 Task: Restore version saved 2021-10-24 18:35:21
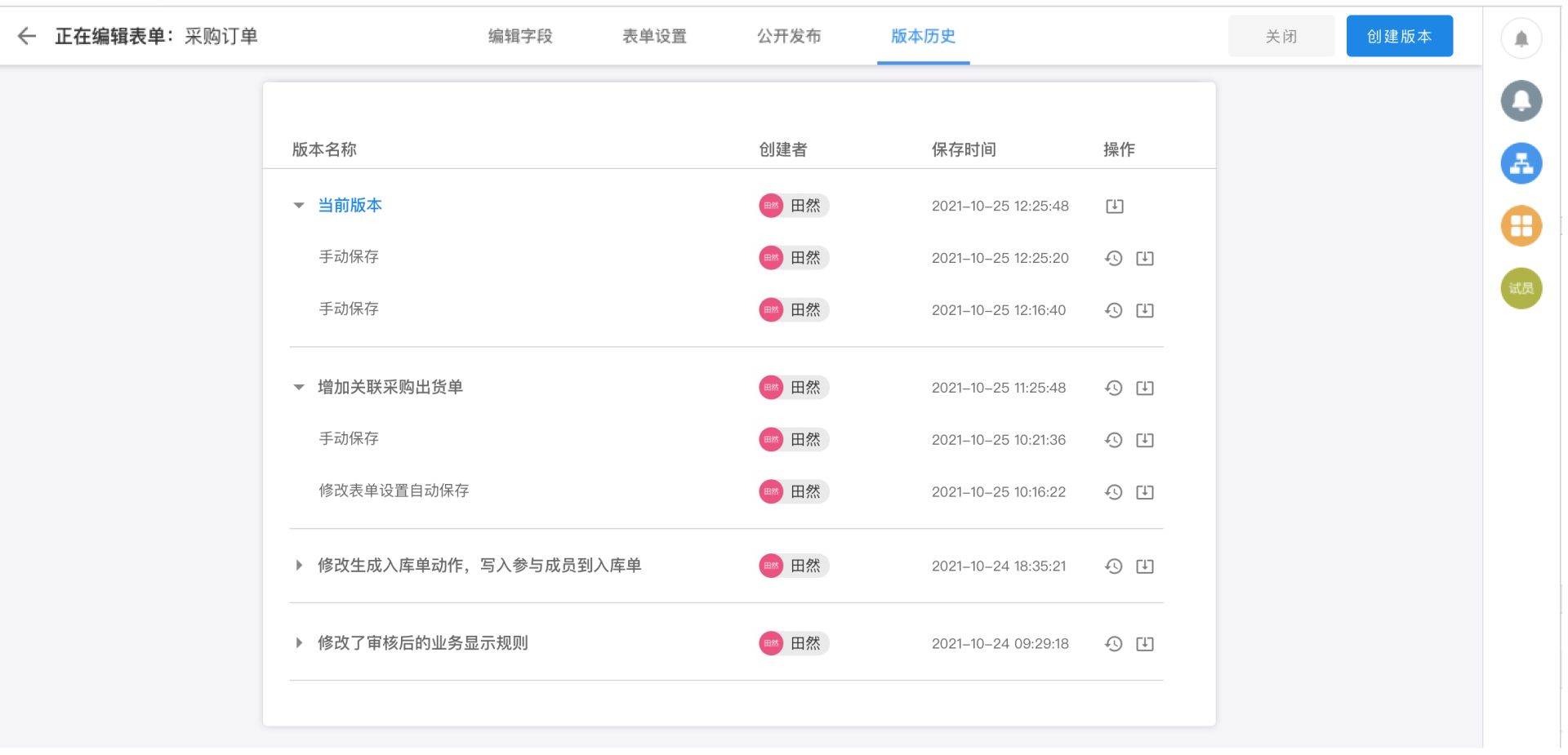[1113, 566]
